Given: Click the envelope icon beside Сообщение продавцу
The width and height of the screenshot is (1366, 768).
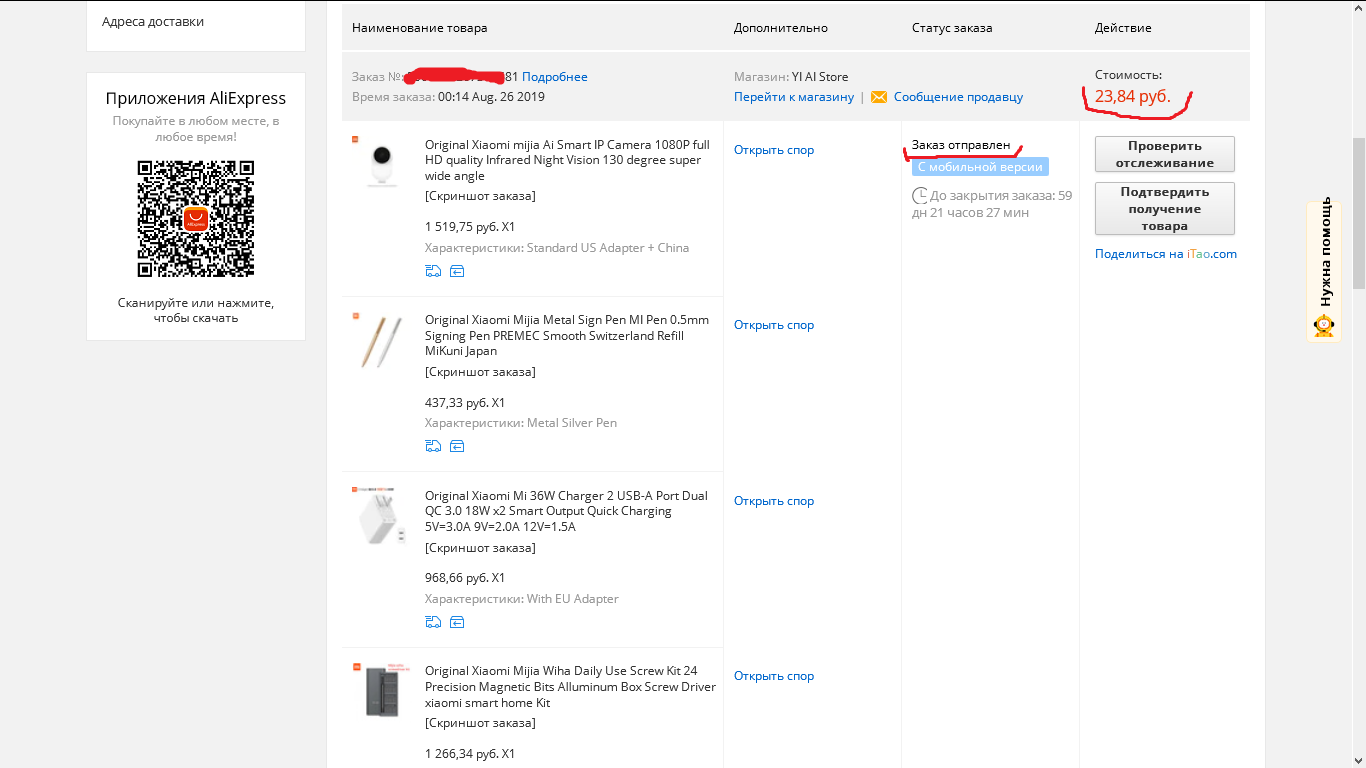Looking at the screenshot, I should point(879,97).
